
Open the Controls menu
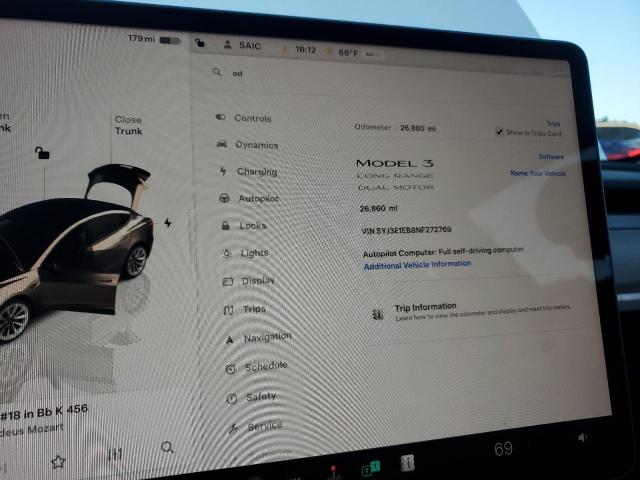coord(251,118)
